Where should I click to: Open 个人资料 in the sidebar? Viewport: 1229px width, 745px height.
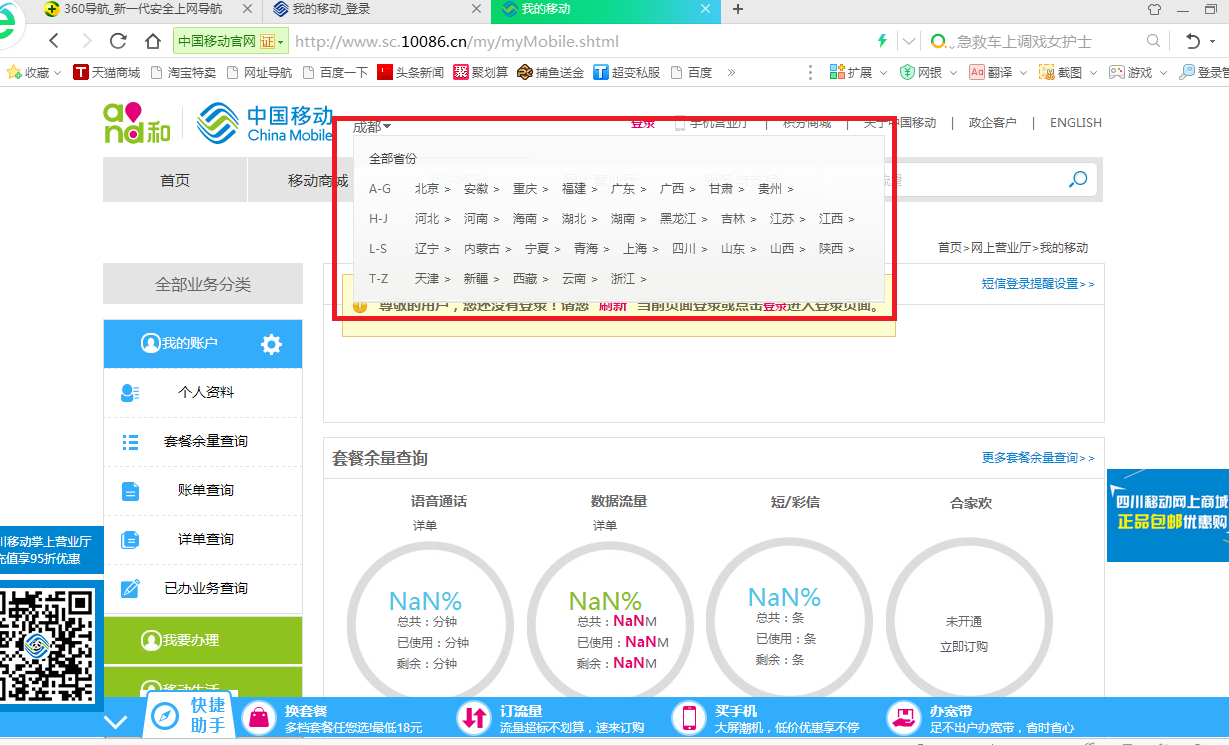(x=203, y=393)
